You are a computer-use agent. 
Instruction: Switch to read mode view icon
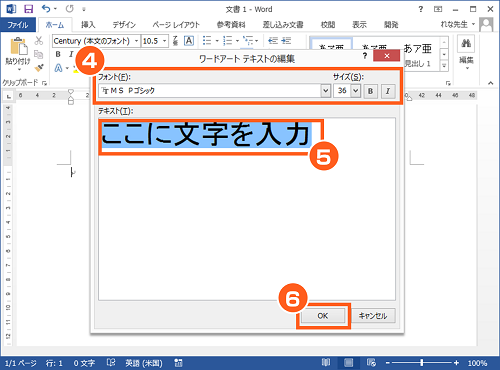click(326, 363)
